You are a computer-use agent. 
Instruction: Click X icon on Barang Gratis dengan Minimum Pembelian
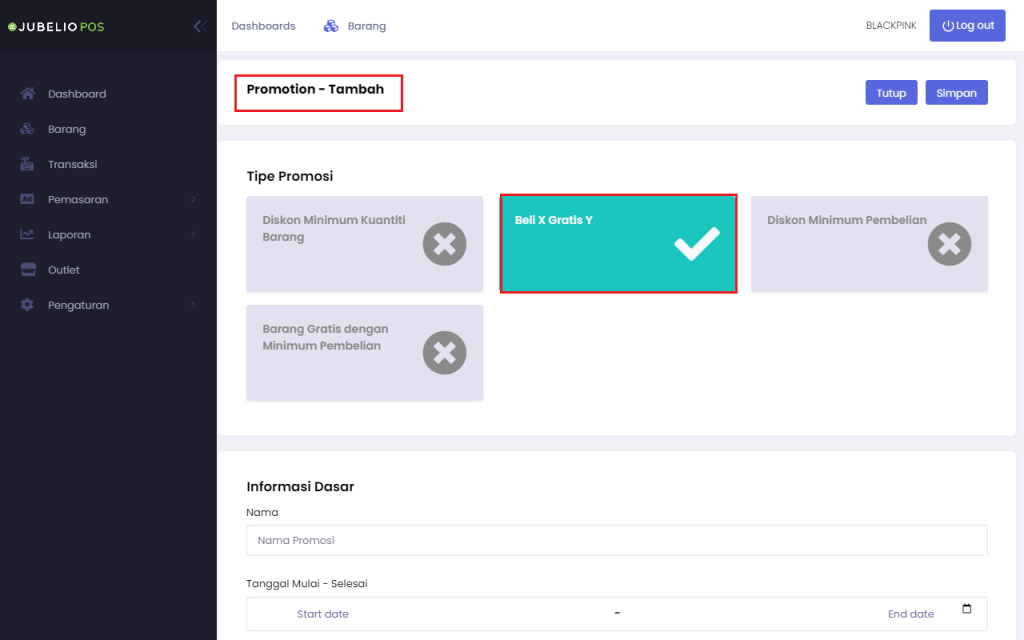(445, 353)
